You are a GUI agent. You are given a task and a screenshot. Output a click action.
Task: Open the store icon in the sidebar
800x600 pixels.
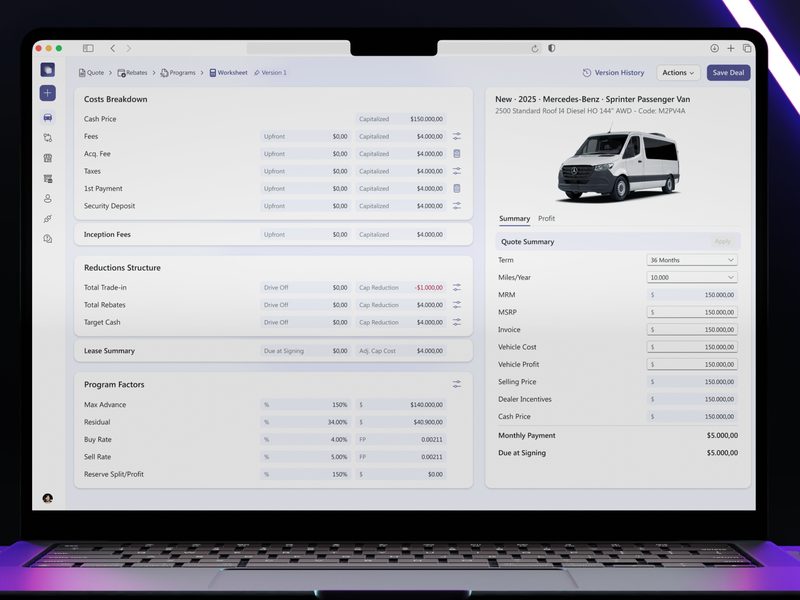(47, 158)
